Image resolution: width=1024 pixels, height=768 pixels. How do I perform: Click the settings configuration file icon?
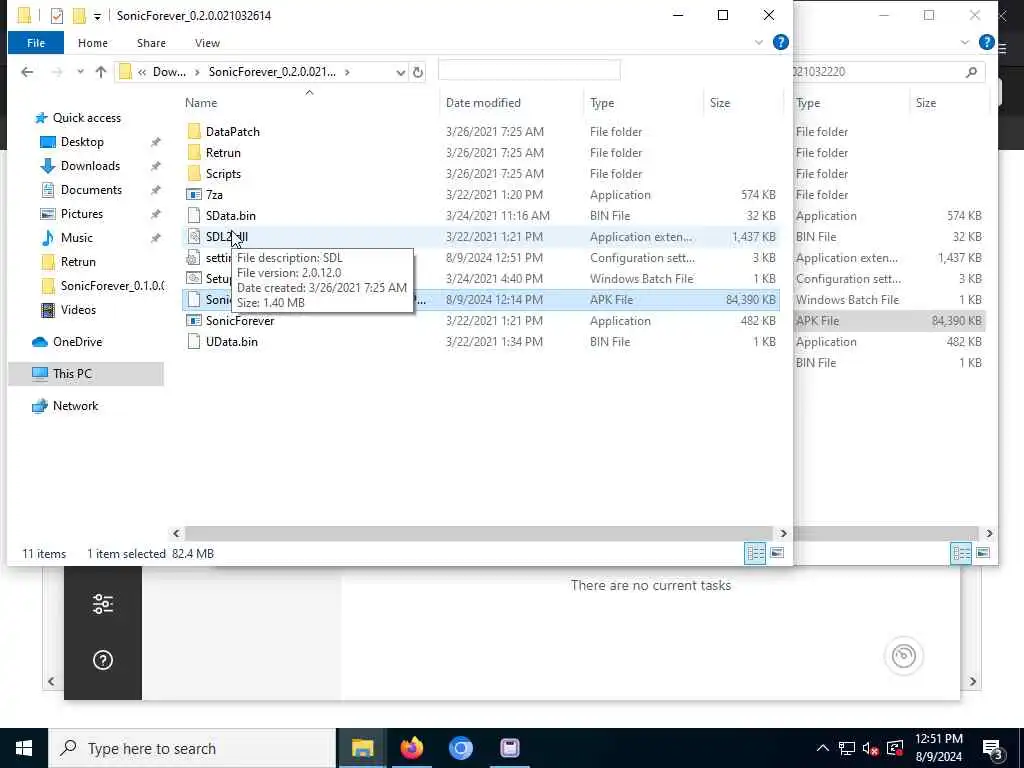193,258
